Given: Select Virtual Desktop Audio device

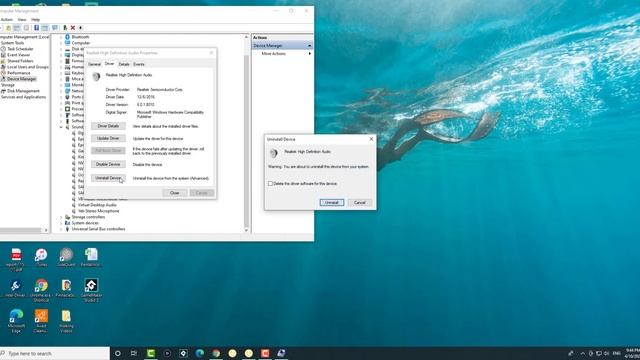Looking at the screenshot, I should coord(97,205).
